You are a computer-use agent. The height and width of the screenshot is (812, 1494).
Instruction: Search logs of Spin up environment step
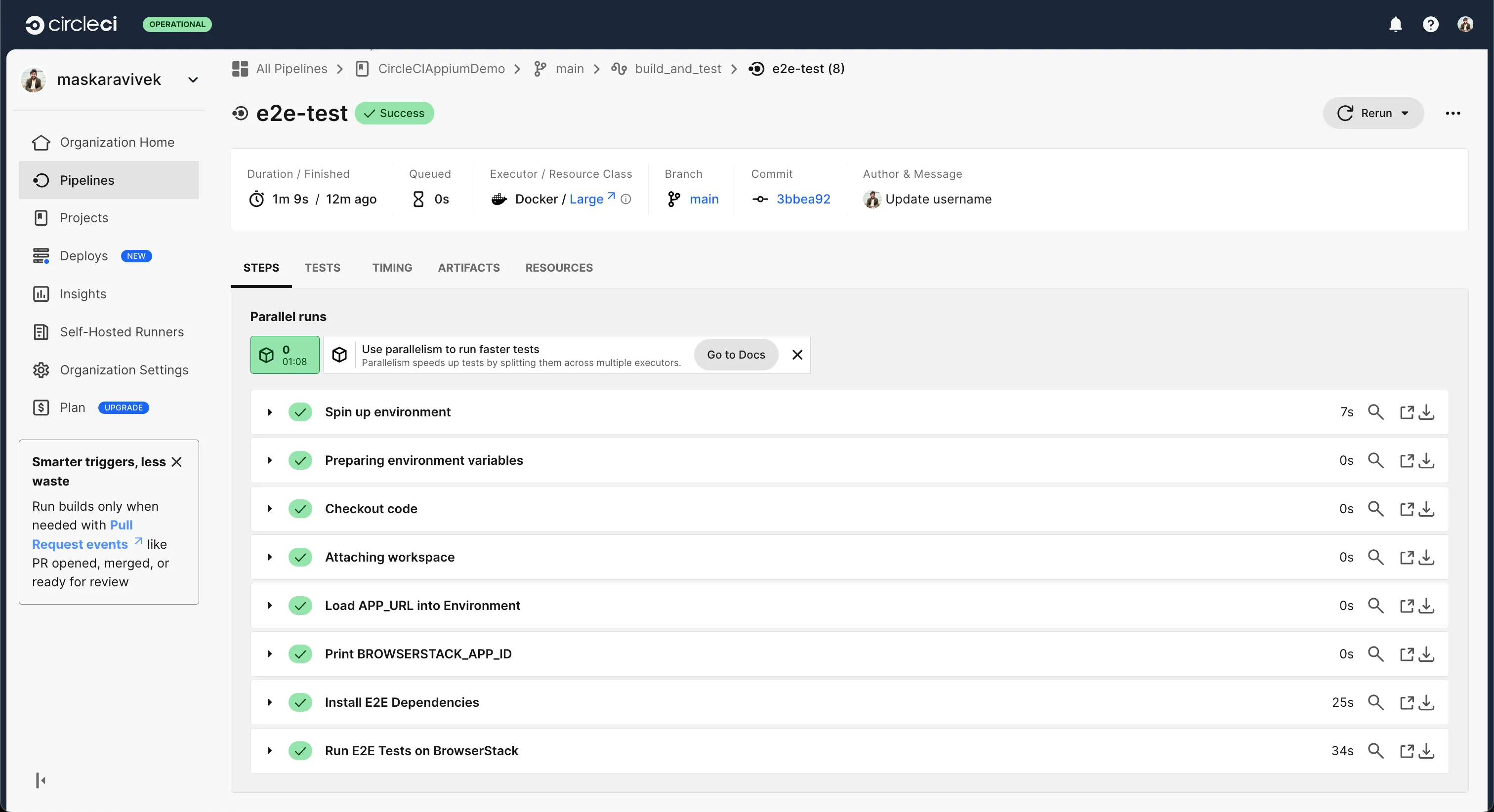click(1376, 412)
